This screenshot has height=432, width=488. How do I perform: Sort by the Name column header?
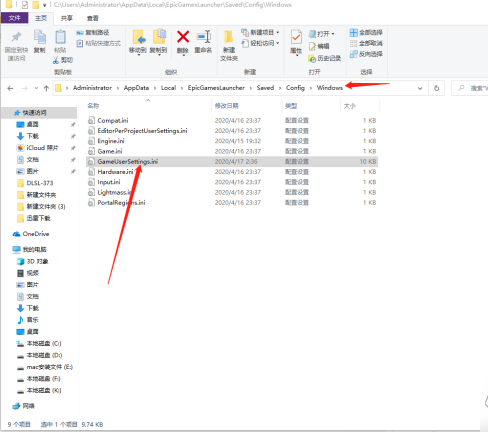click(93, 106)
